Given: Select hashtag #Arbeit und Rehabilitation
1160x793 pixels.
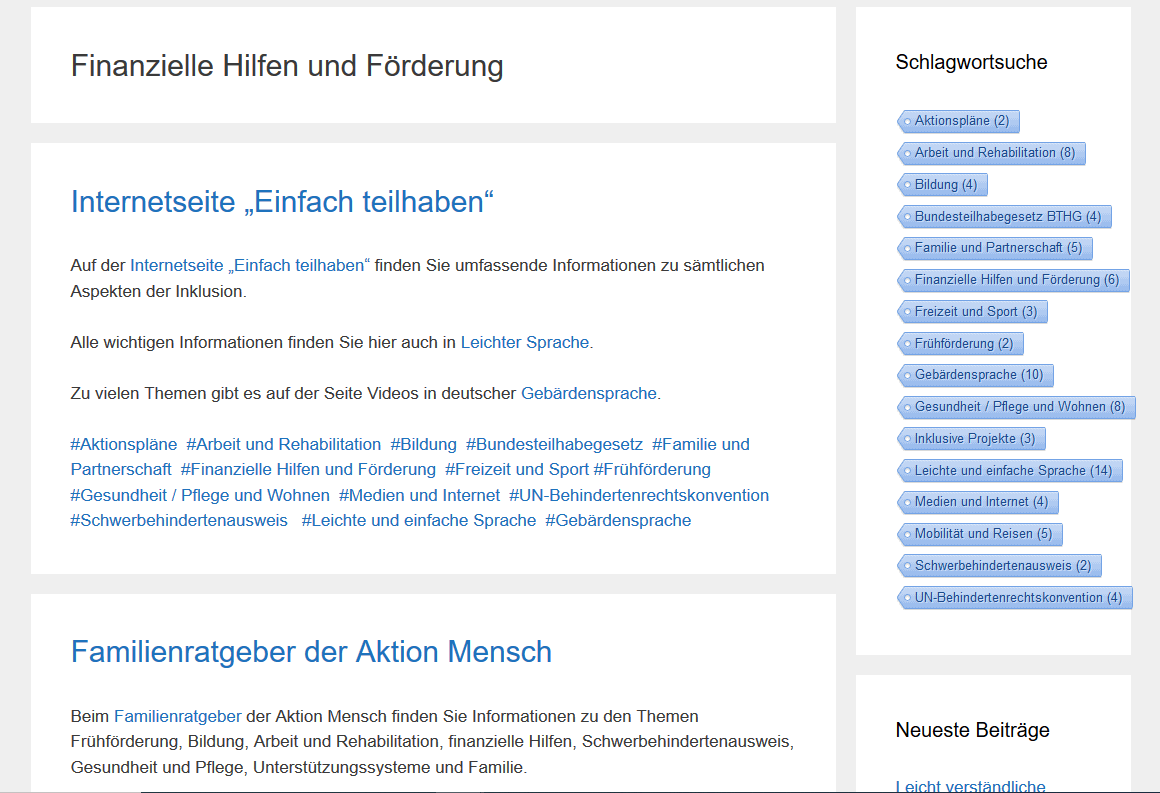Looking at the screenshot, I should point(284,445).
